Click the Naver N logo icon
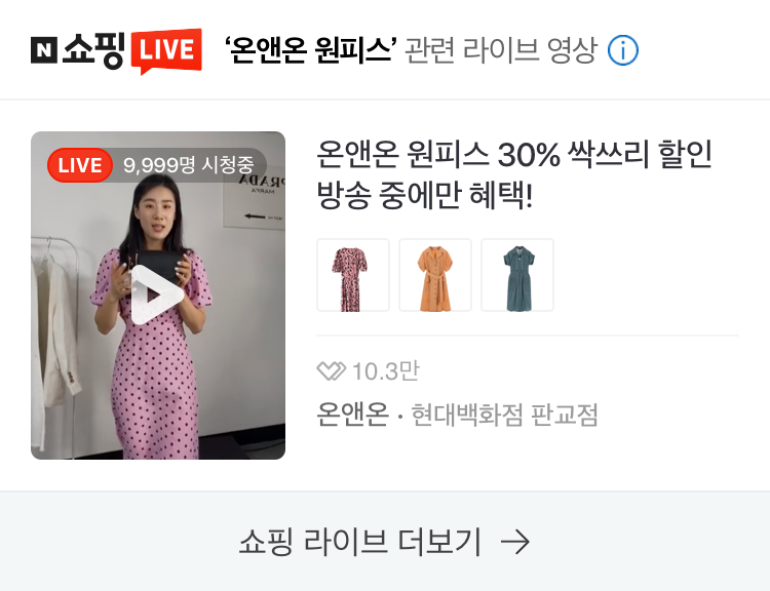 point(44,50)
